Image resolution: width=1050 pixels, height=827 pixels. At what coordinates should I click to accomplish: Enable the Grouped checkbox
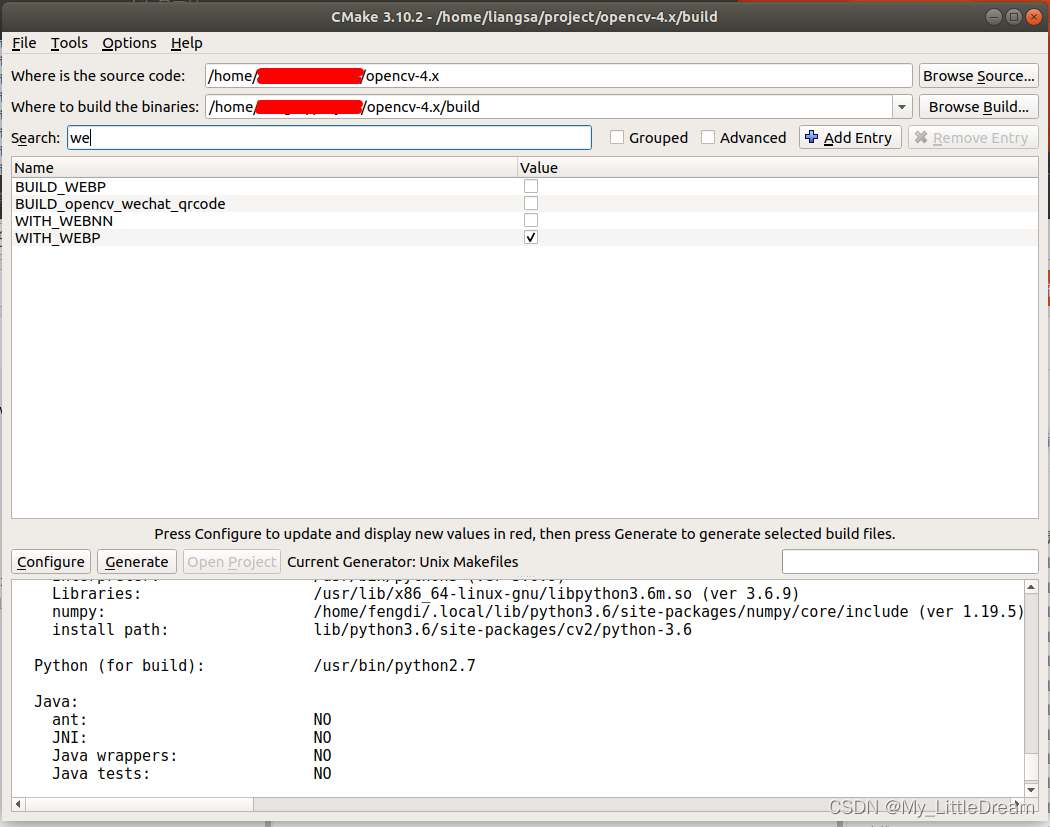click(618, 138)
